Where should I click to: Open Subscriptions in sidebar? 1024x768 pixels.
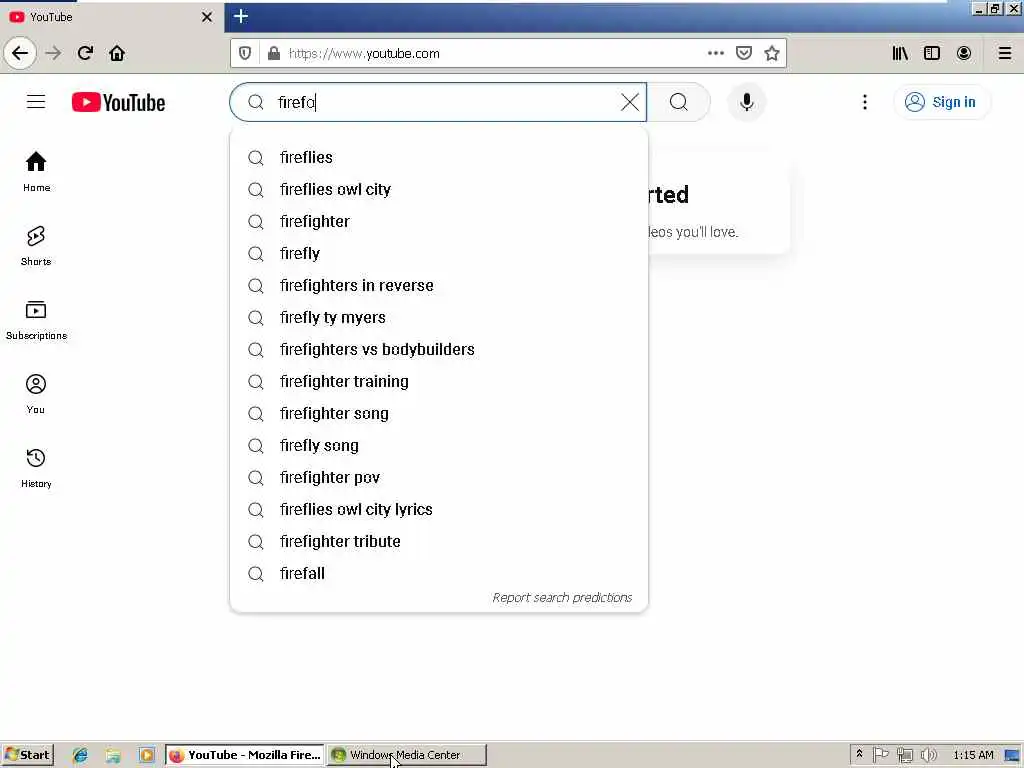36,320
